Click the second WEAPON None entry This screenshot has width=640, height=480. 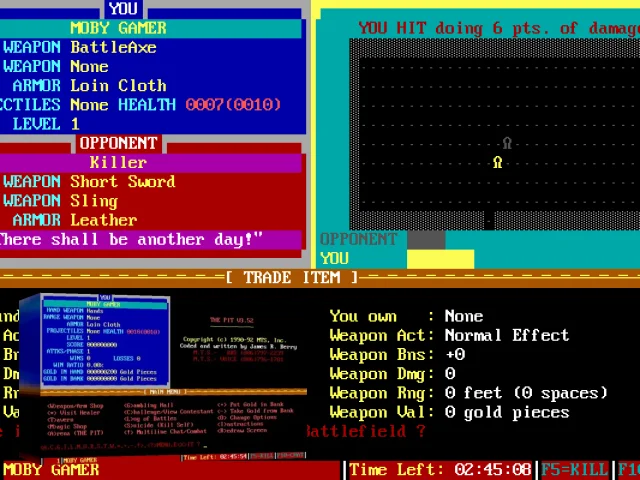pos(56,67)
